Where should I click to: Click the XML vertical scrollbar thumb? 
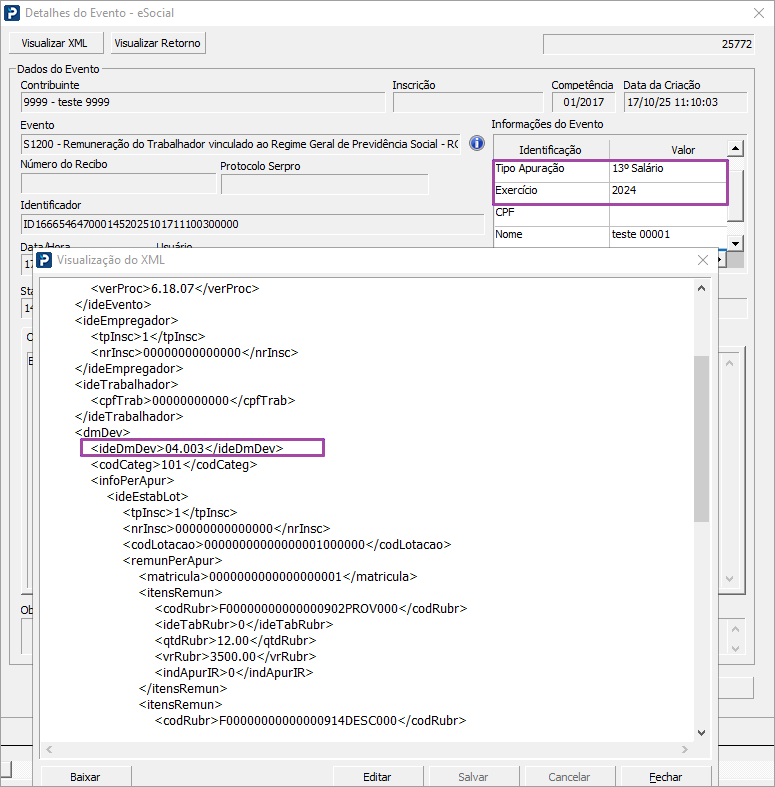coord(701,439)
